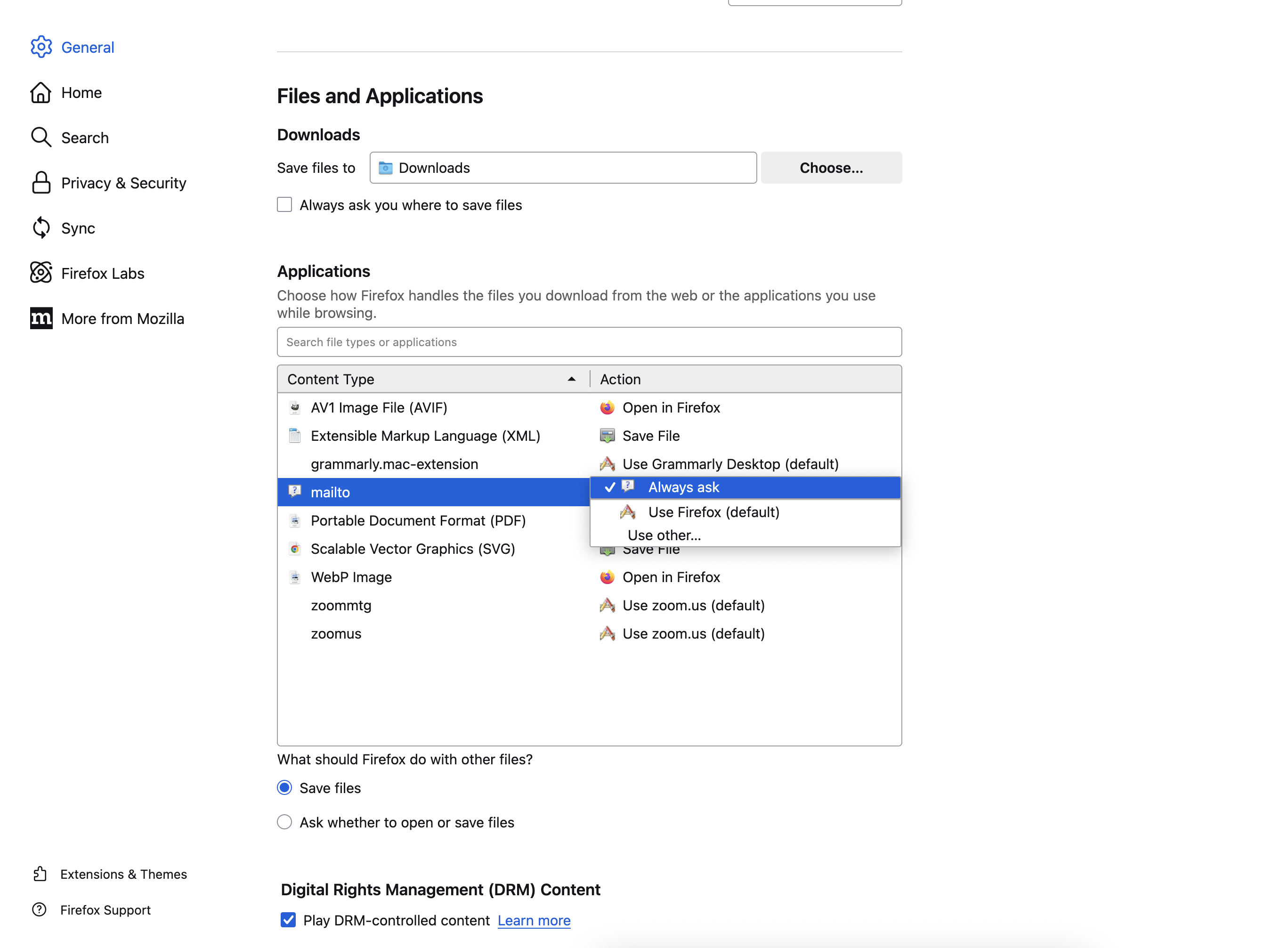The width and height of the screenshot is (1288, 948).
Task: Click the Downloads save location field
Action: pos(563,168)
